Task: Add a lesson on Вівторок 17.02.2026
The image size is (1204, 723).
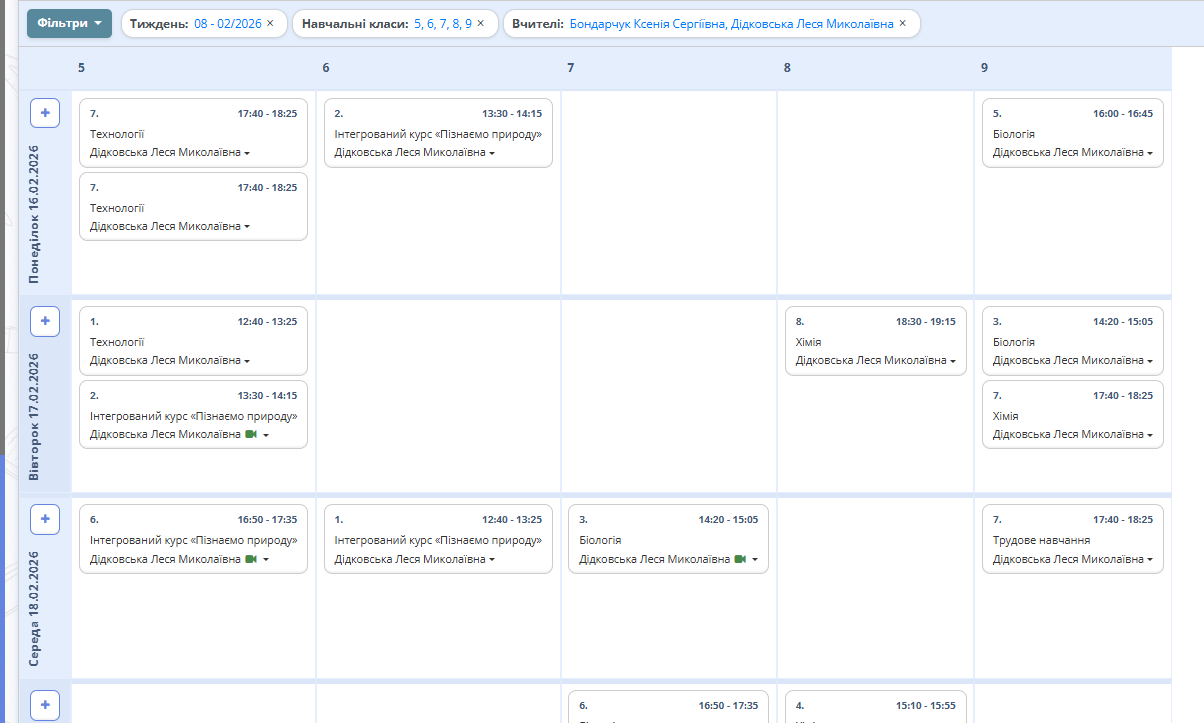Action: pyautogui.click(x=45, y=321)
